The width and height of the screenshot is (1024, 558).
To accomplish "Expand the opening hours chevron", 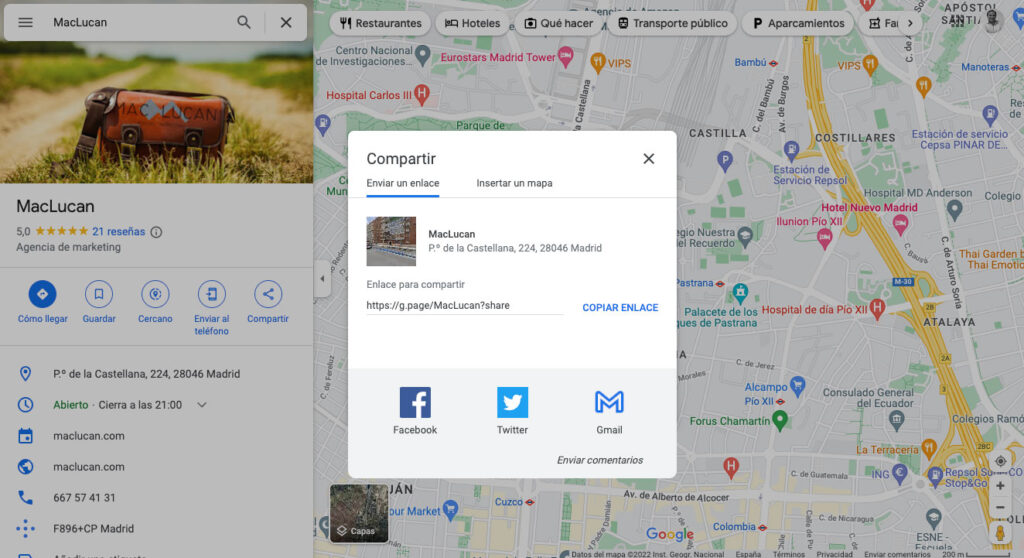I will (202, 405).
